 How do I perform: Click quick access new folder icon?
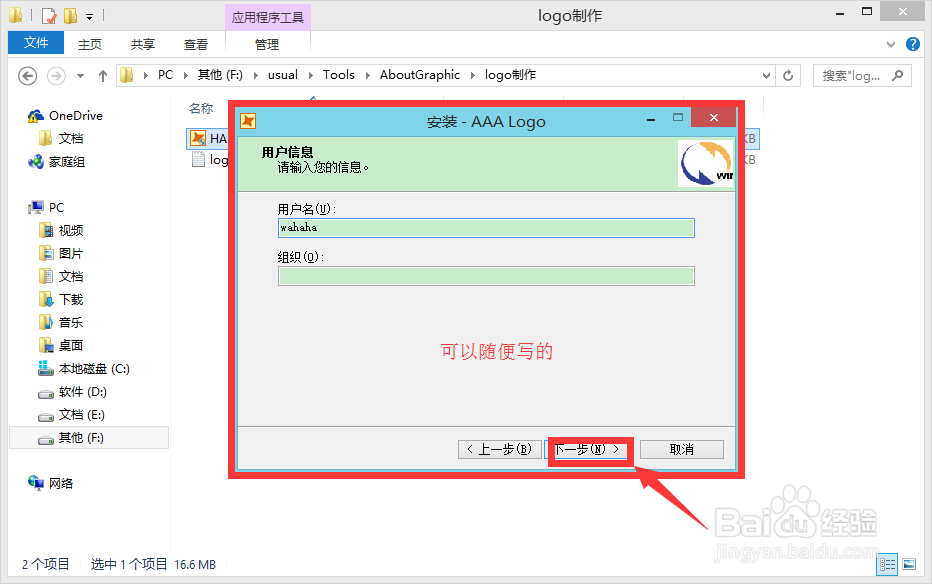tap(70, 15)
